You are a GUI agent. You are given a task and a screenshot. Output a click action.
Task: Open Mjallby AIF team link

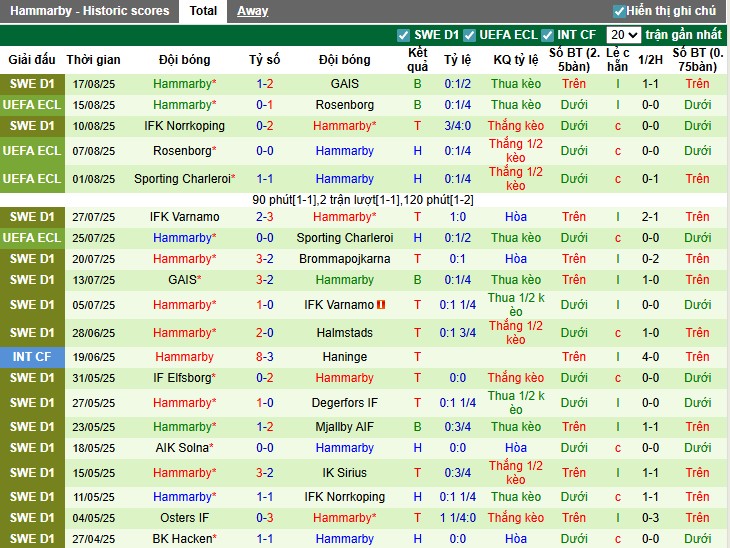[345, 427]
